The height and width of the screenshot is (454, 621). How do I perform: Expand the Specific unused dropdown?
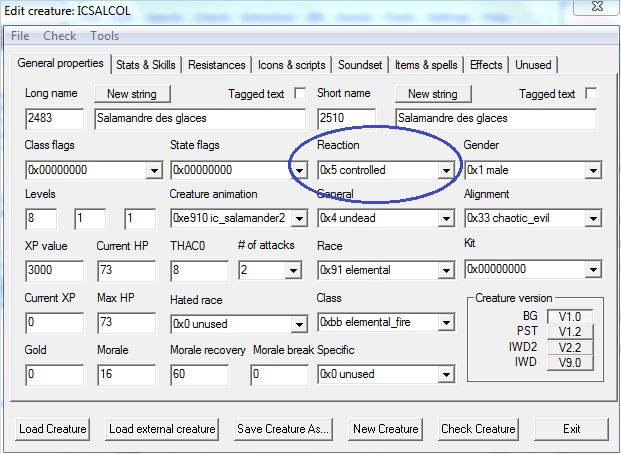446,374
